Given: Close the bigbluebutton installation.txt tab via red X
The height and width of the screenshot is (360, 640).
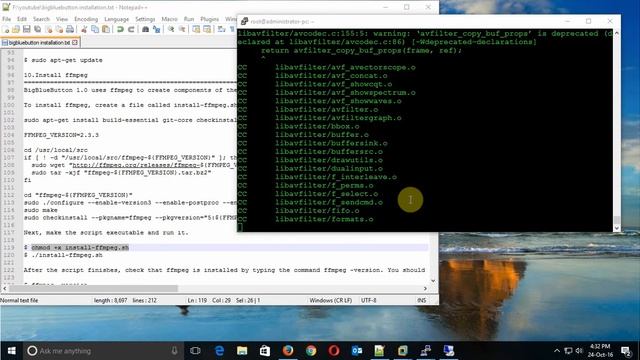Looking at the screenshot, I should coord(75,42).
